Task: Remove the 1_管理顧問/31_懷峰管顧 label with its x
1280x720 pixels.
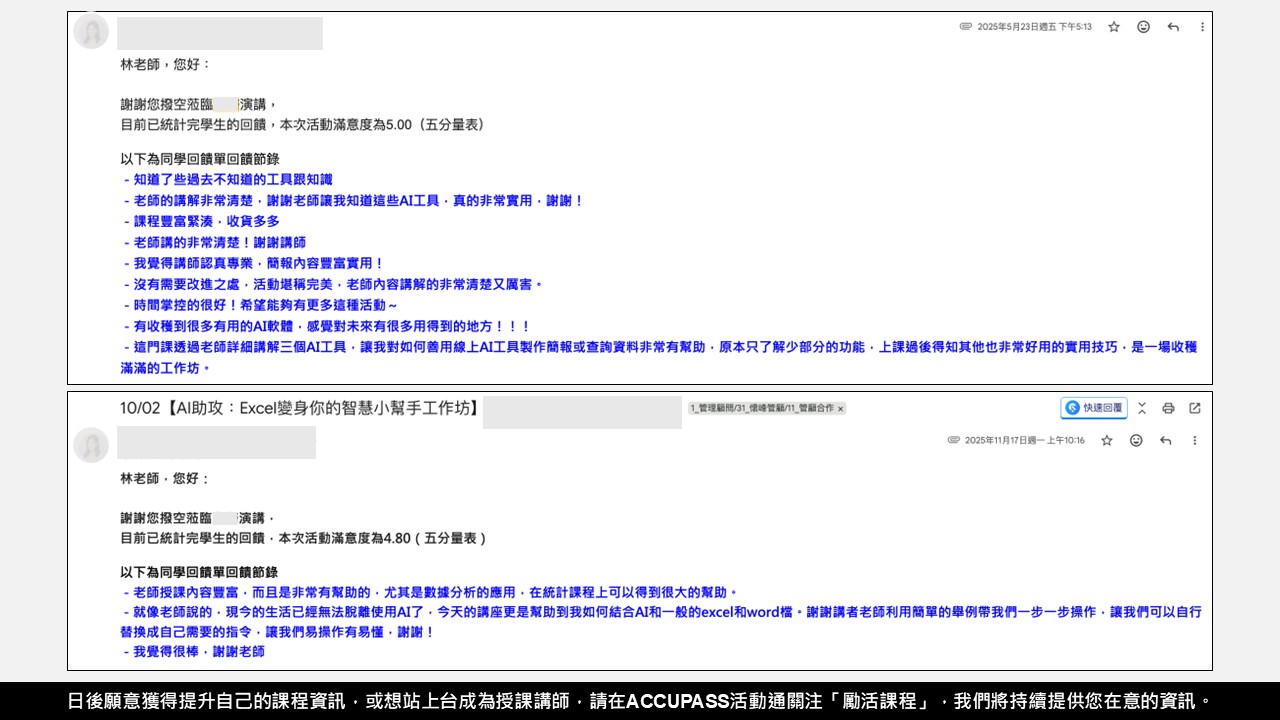Action: pyautogui.click(x=840, y=409)
